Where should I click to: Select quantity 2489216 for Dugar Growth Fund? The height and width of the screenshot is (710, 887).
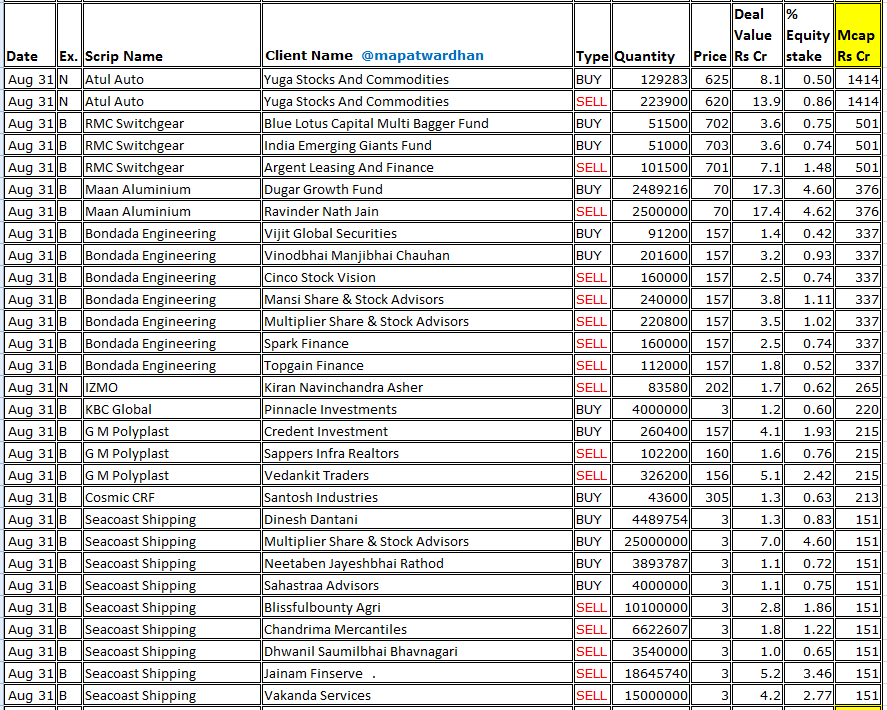pyautogui.click(x=650, y=190)
